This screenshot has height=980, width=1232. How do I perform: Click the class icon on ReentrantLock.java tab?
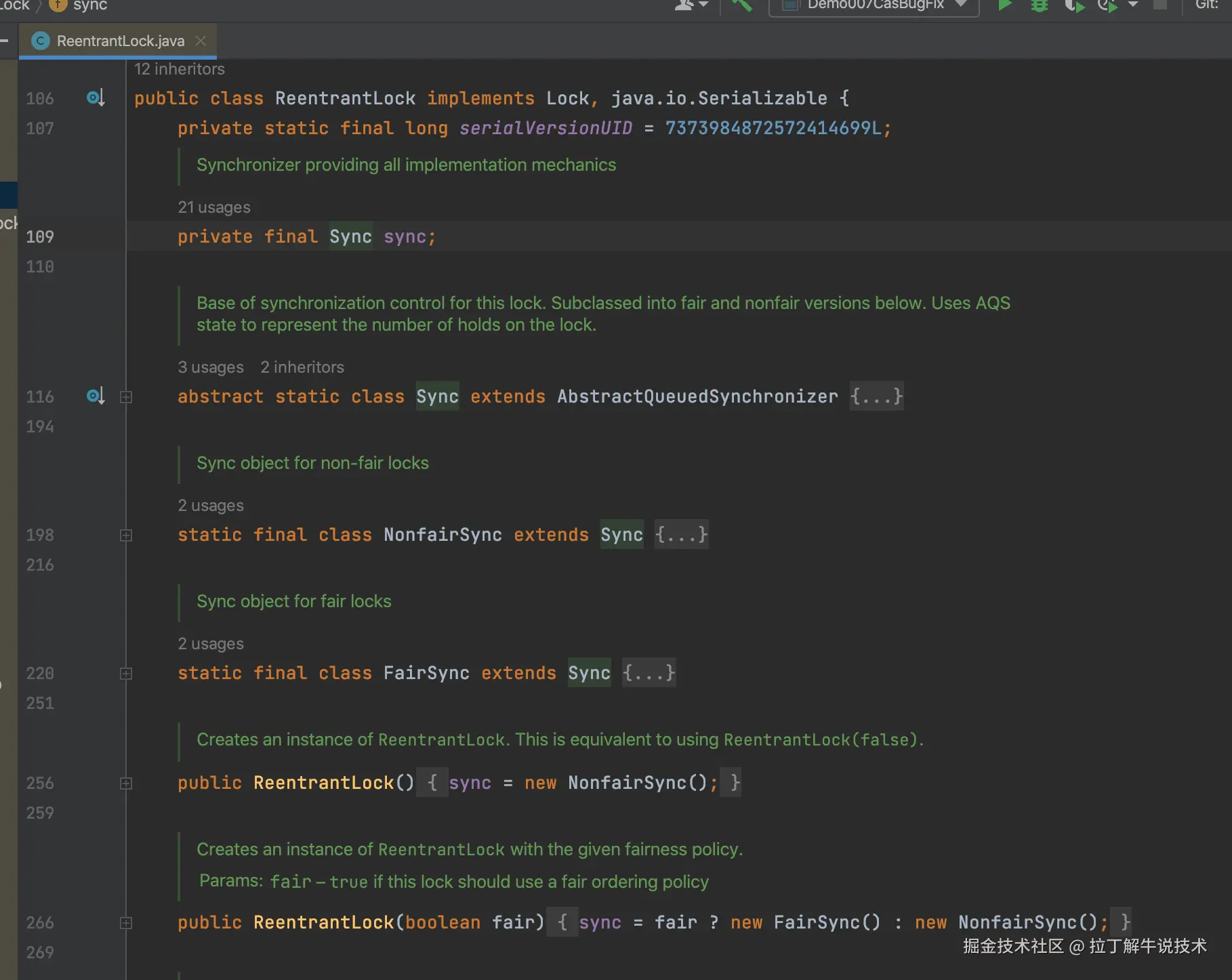click(41, 41)
